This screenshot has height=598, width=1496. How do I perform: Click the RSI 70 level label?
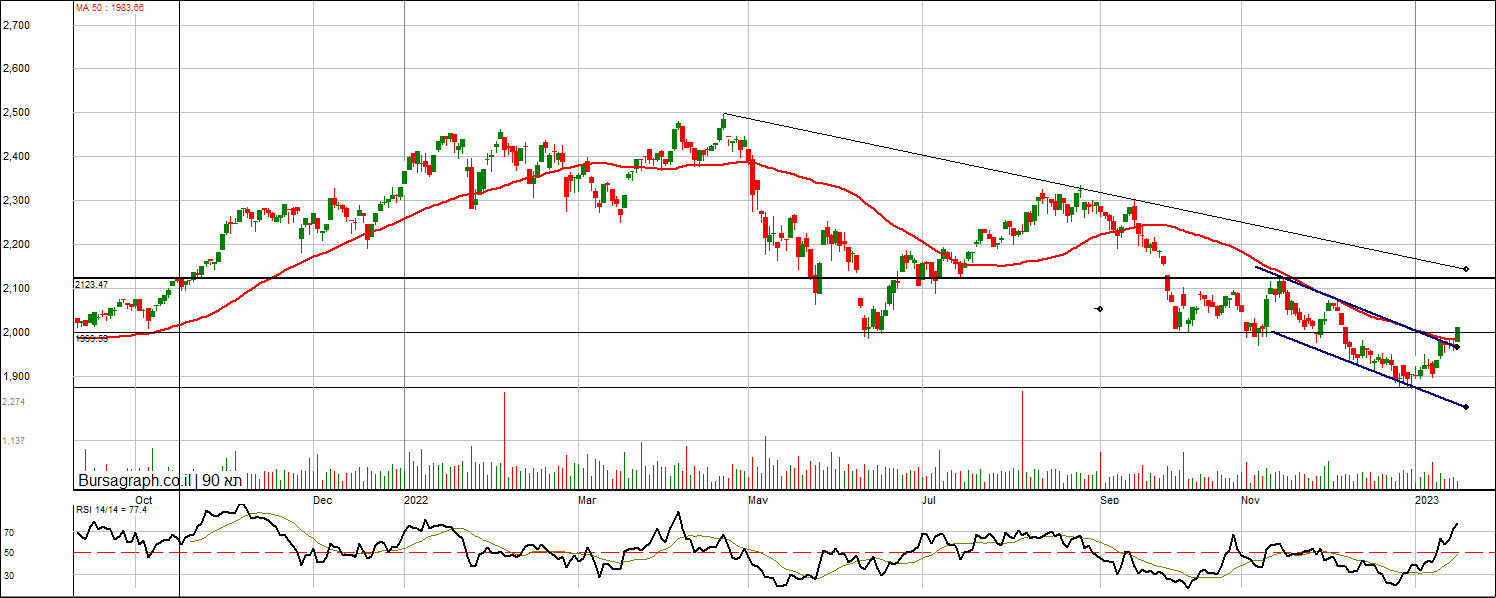pos(8,534)
